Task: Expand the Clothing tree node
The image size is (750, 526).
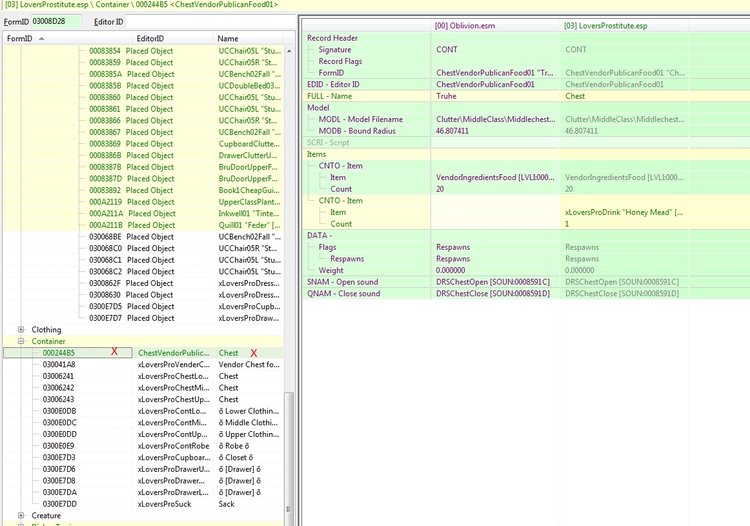Action: click(x=21, y=329)
